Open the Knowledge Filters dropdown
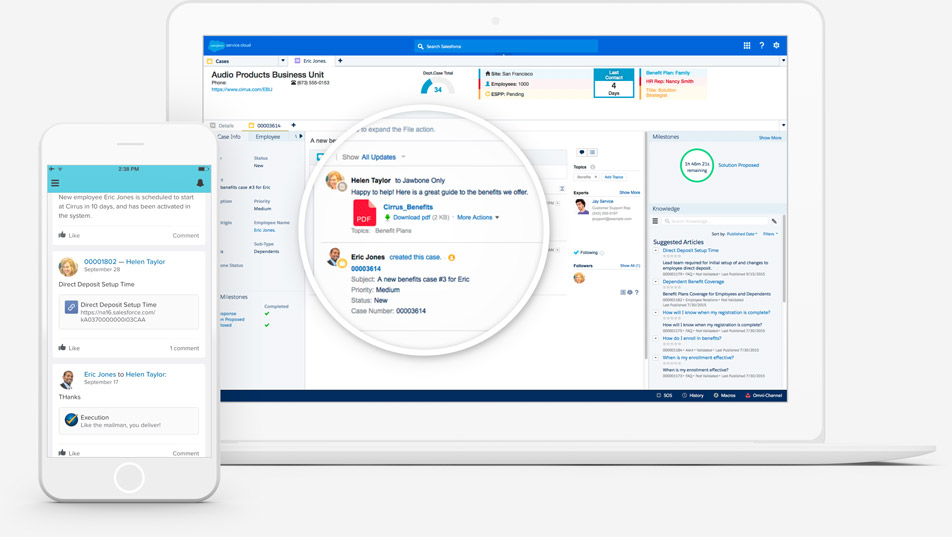 tap(770, 234)
